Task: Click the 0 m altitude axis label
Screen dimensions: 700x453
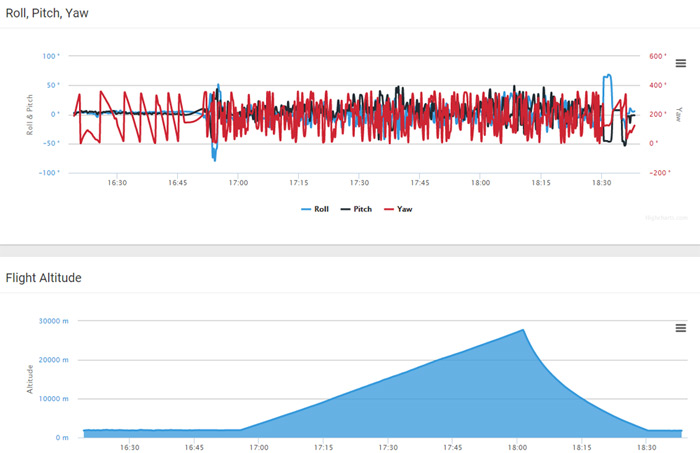Action: click(62, 438)
